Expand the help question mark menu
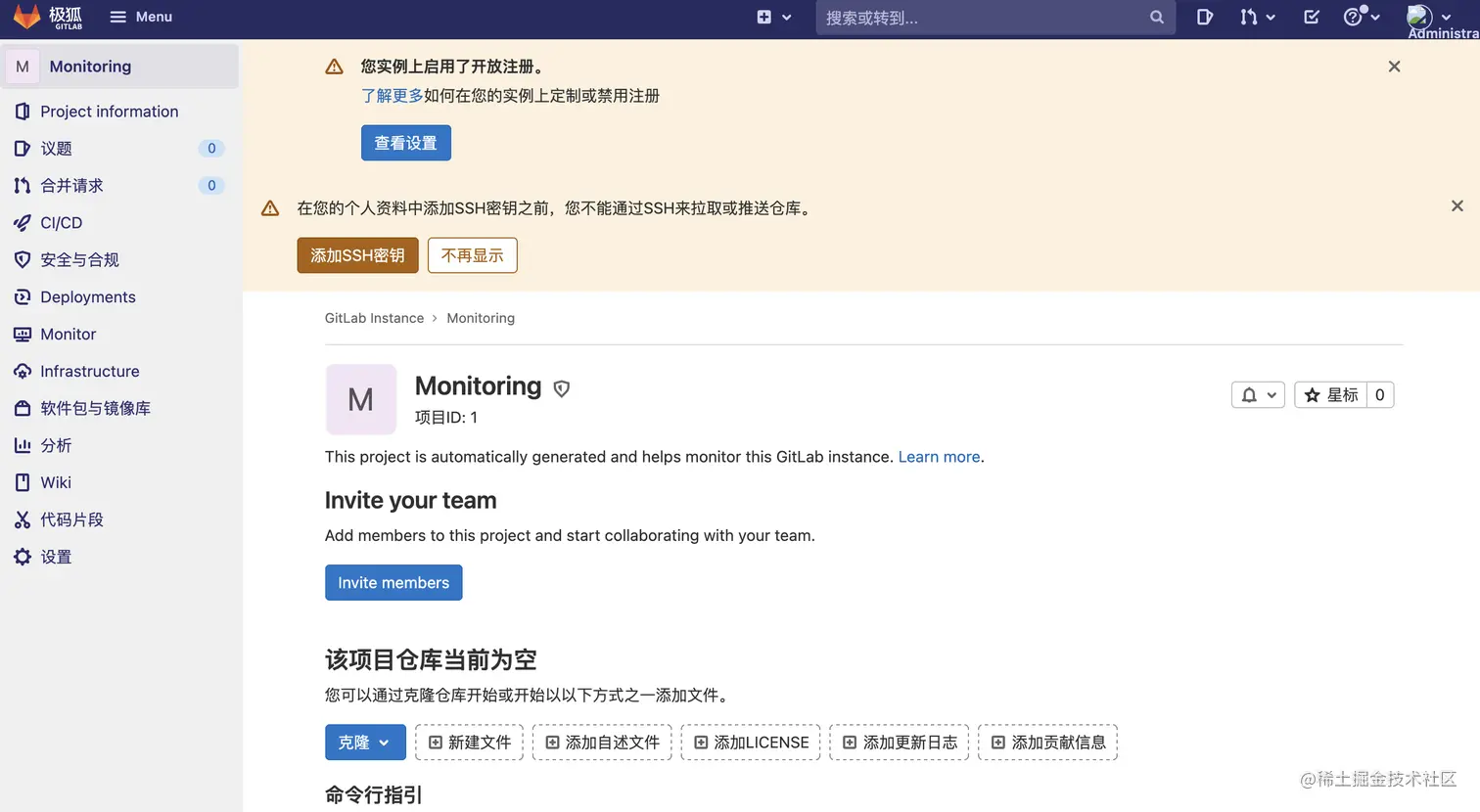Image resolution: width=1480 pixels, height=812 pixels. click(x=1362, y=17)
